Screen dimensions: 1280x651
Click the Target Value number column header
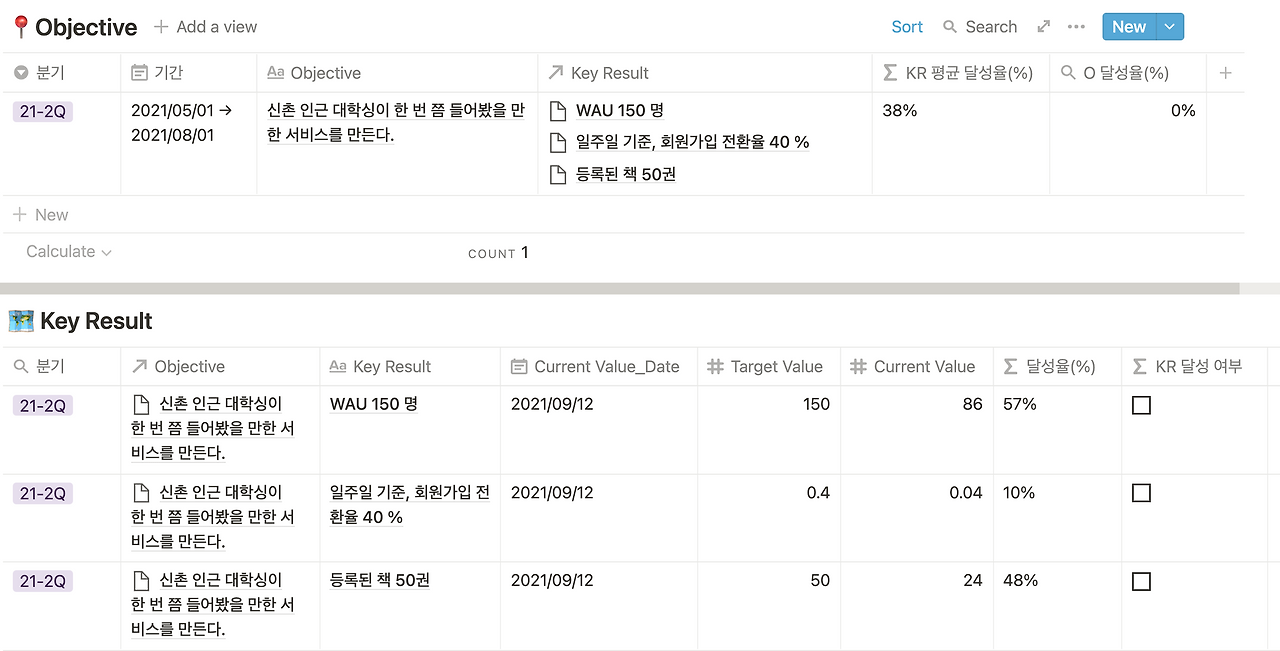[768, 367]
